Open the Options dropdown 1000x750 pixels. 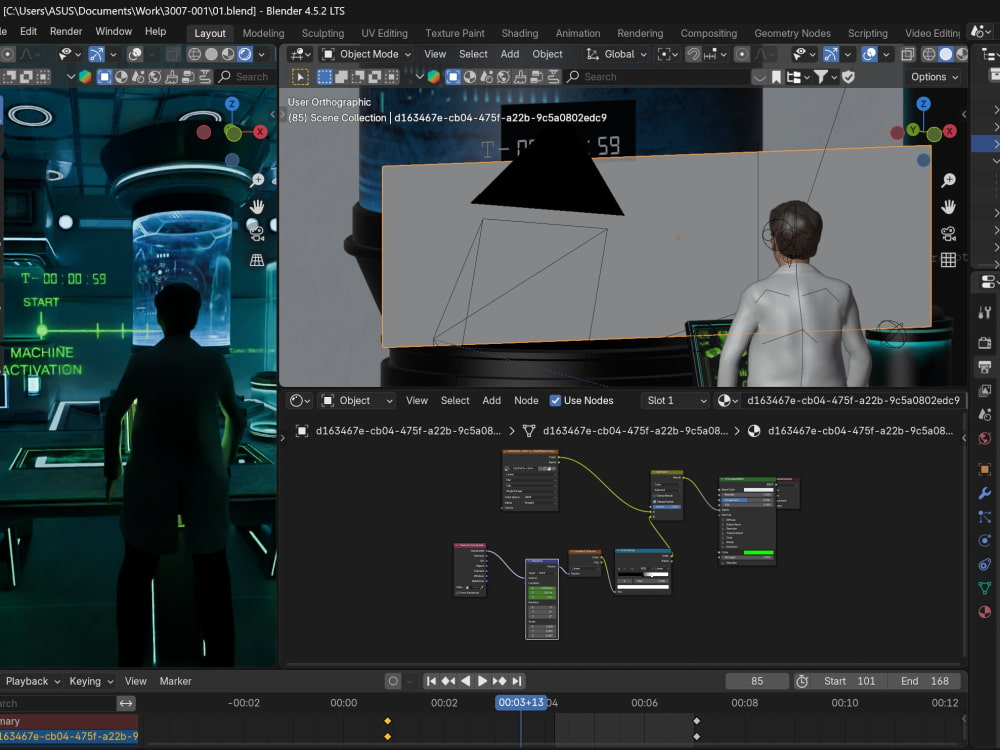[934, 77]
